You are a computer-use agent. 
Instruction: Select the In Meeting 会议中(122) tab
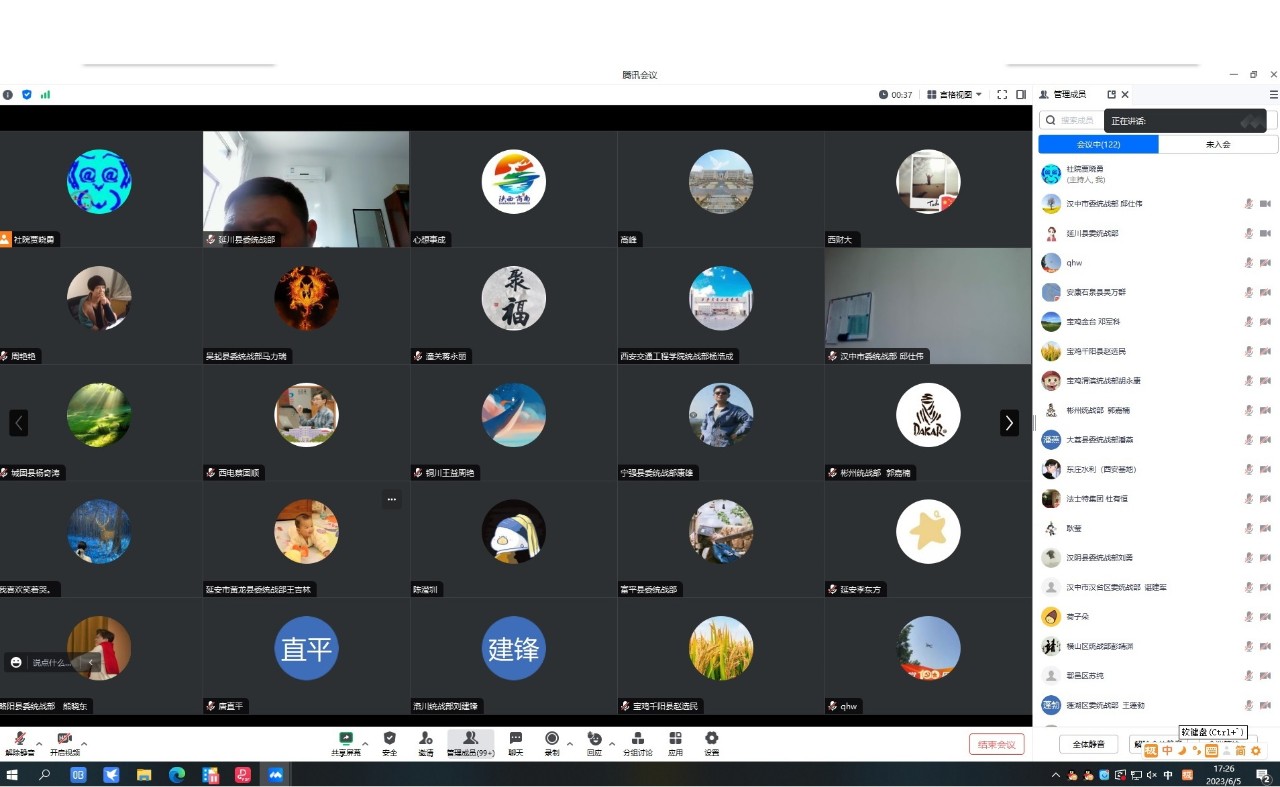(1098, 145)
